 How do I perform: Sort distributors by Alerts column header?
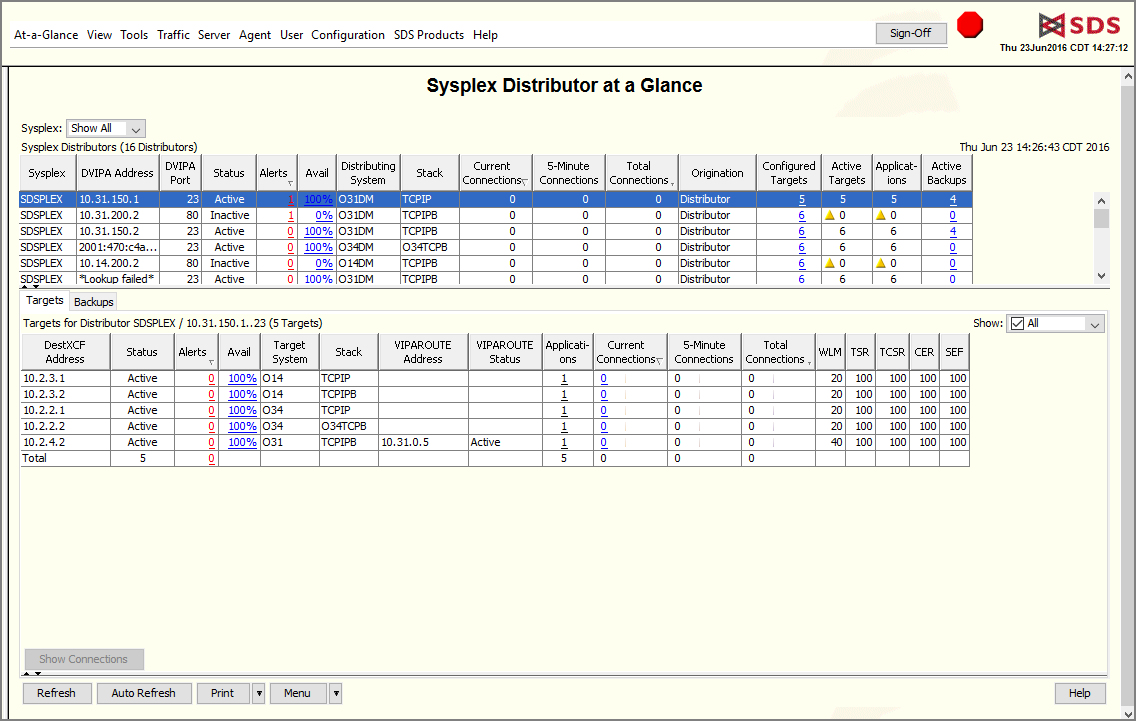[x=276, y=173]
